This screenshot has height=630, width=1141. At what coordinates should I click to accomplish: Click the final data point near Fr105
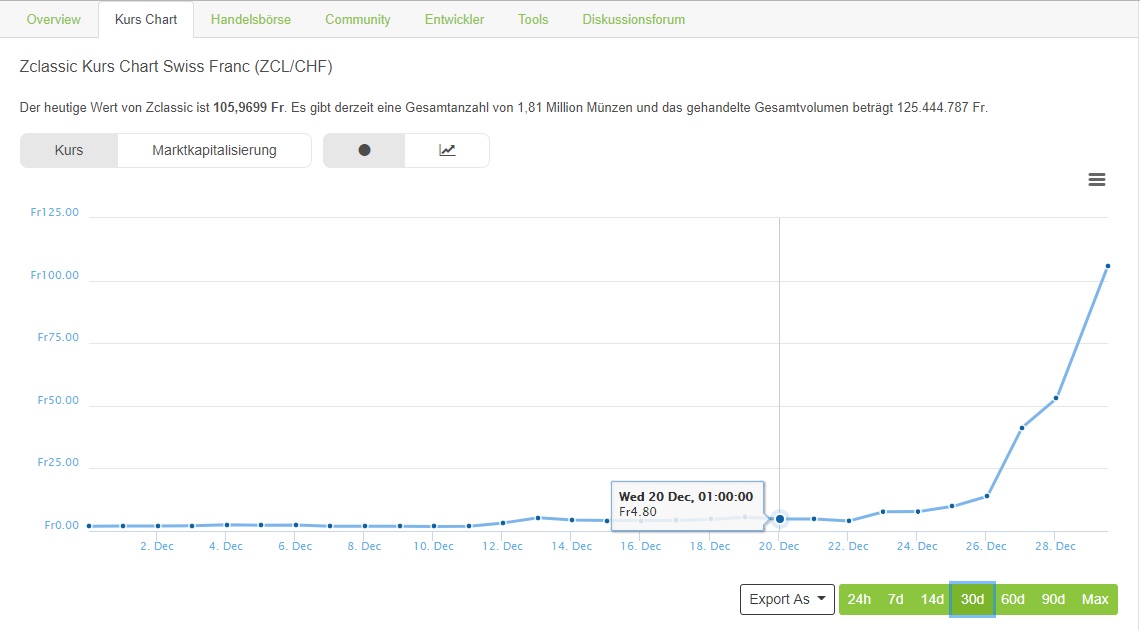pyautogui.click(x=1108, y=266)
